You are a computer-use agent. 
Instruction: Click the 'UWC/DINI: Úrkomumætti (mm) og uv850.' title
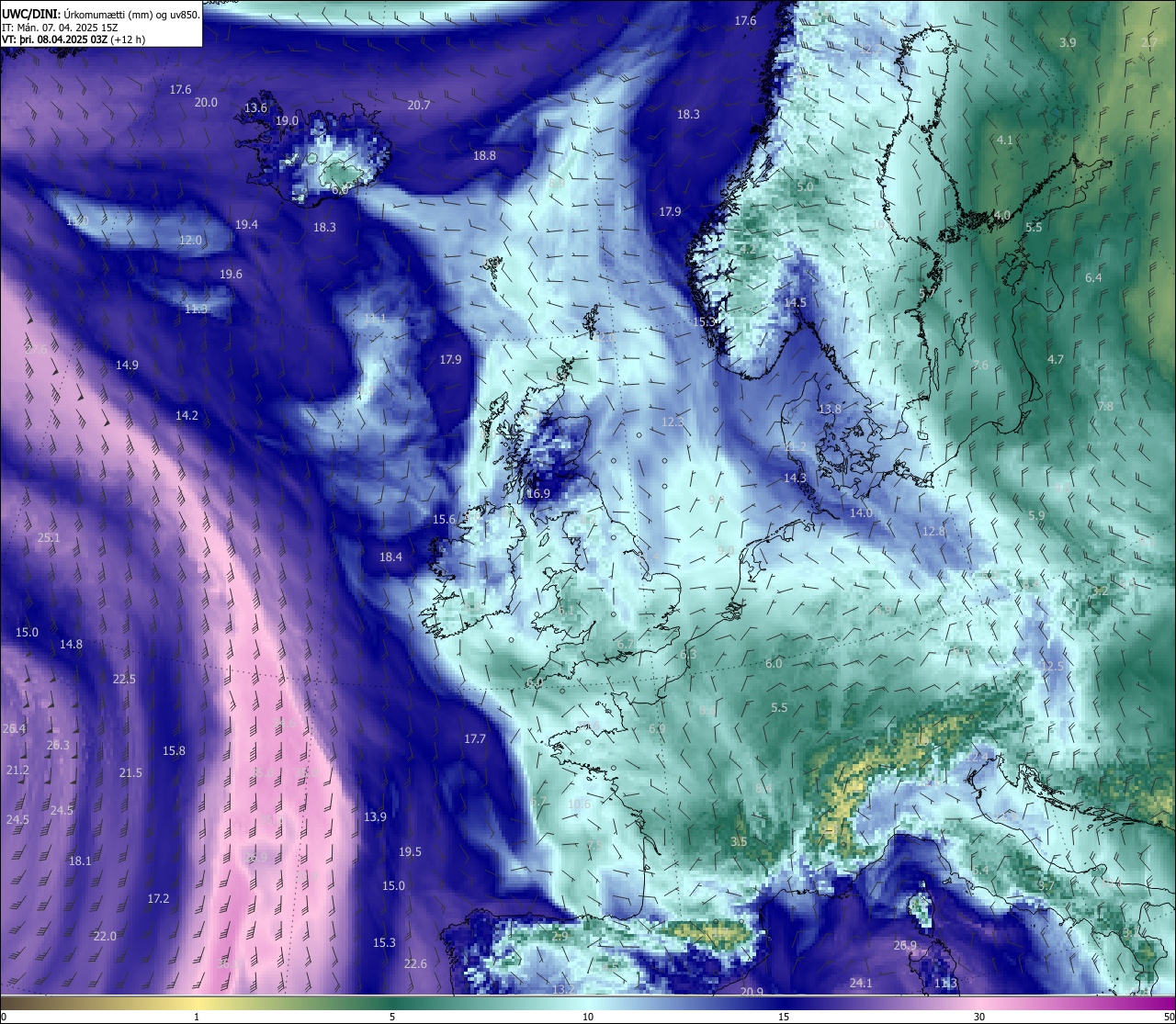101,14
